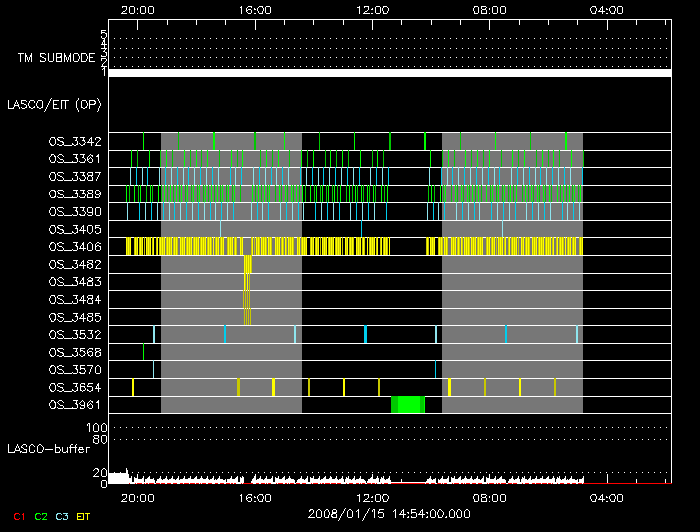Click the white TM SUBMODE status bar

(x=389, y=73)
